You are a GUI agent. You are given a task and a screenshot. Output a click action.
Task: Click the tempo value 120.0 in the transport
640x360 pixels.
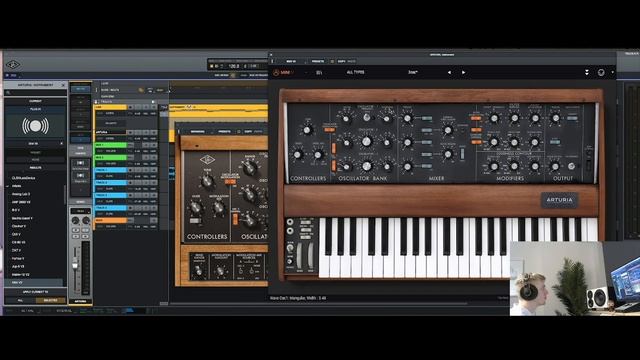point(233,66)
